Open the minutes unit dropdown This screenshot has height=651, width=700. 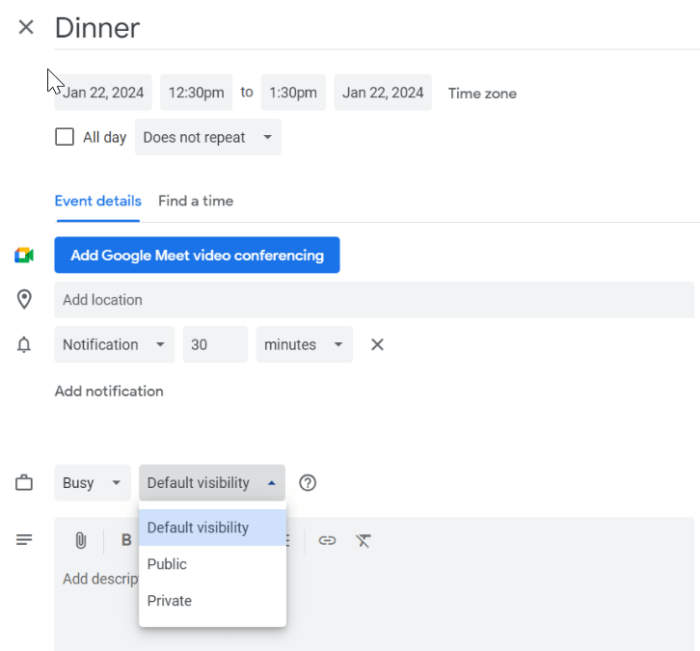click(304, 345)
